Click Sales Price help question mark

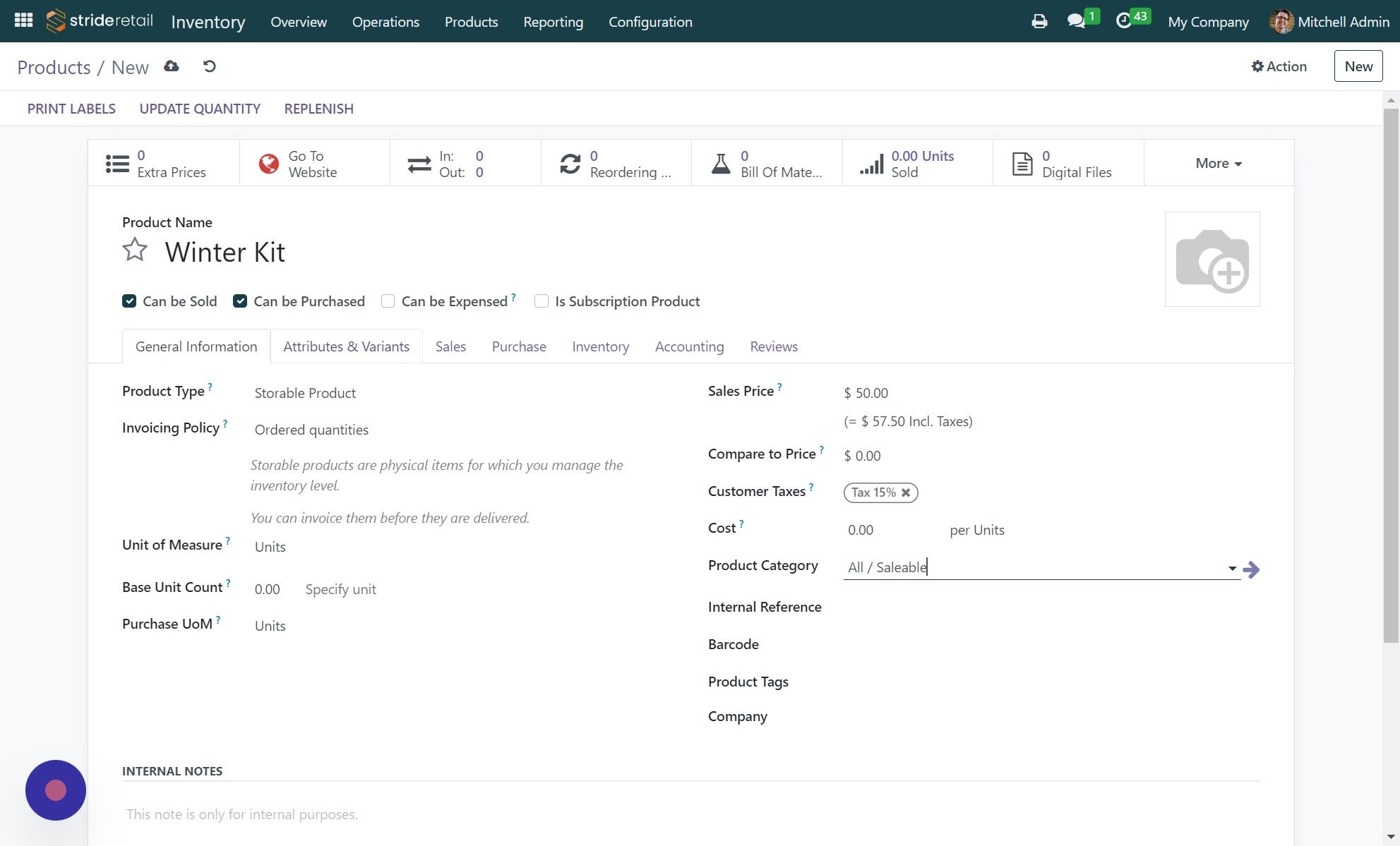click(x=779, y=387)
